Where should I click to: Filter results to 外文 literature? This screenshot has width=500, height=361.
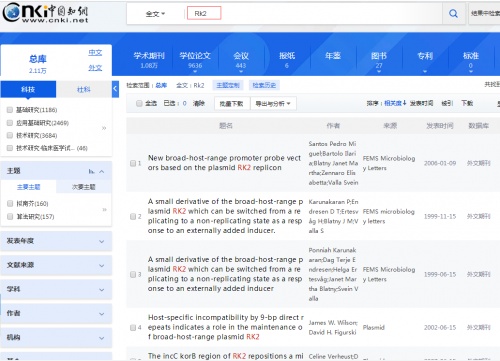click(95, 68)
